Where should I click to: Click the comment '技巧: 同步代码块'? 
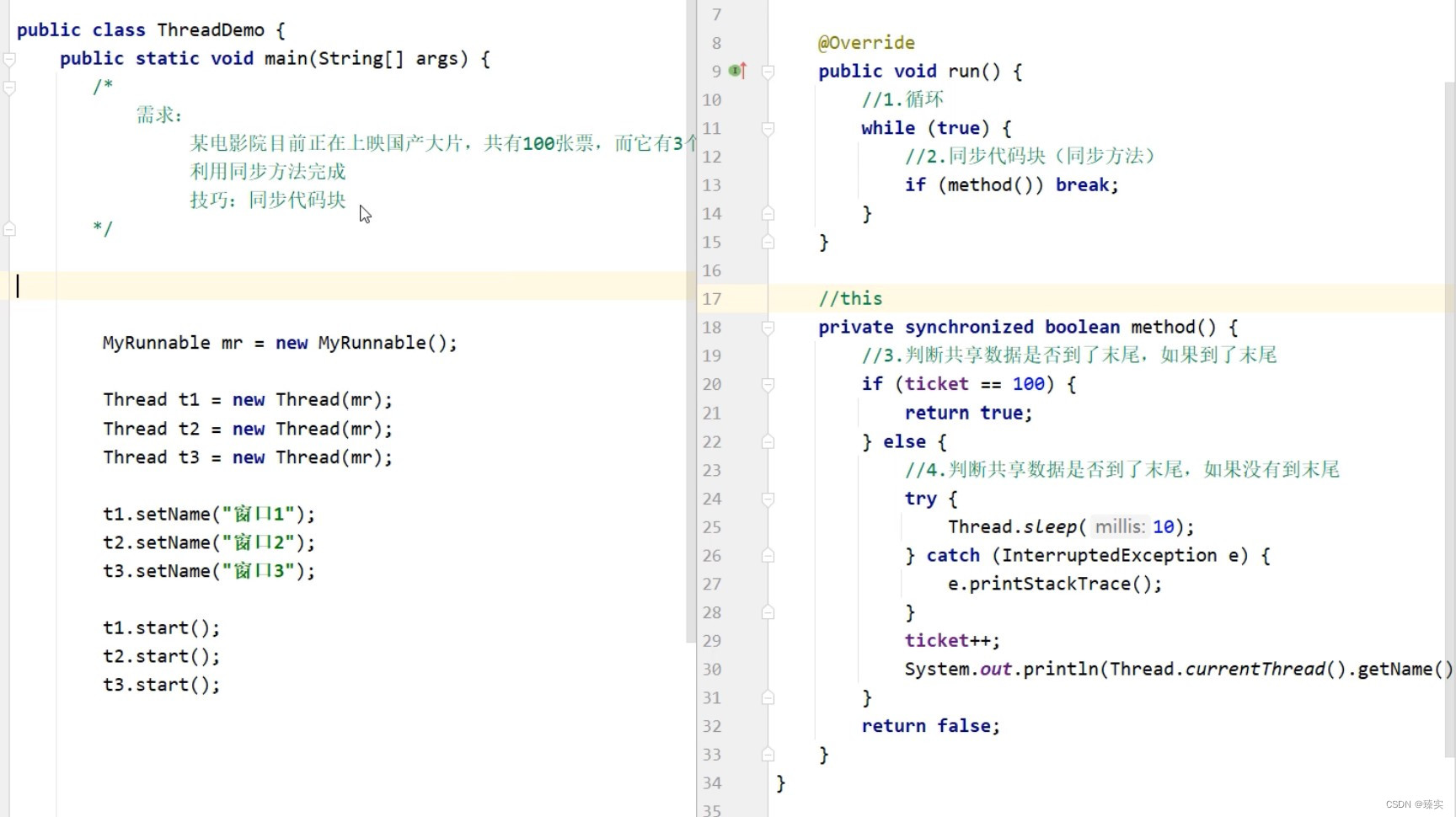(x=268, y=200)
